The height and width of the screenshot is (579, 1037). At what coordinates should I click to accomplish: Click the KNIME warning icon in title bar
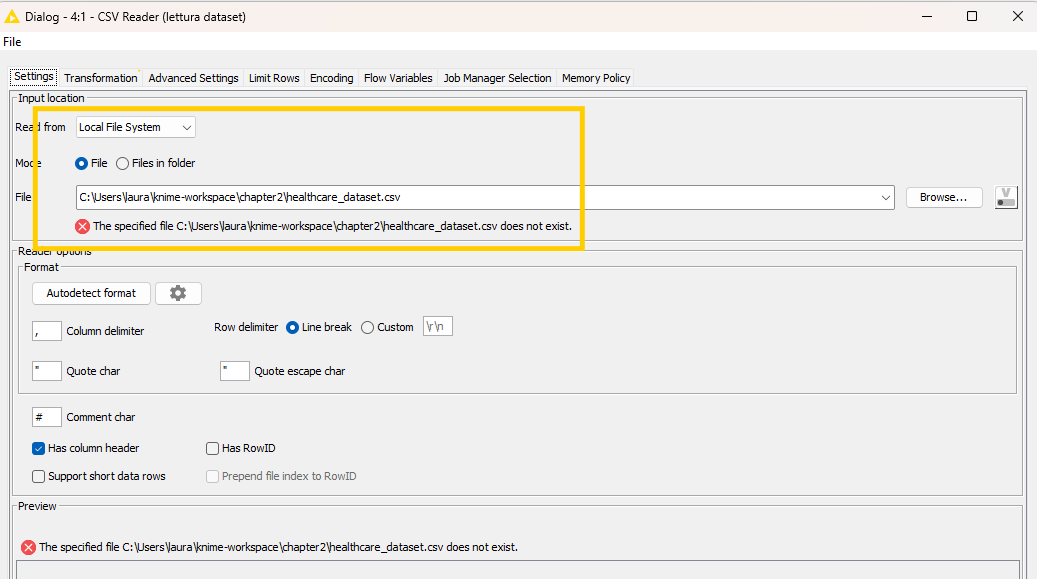12,16
